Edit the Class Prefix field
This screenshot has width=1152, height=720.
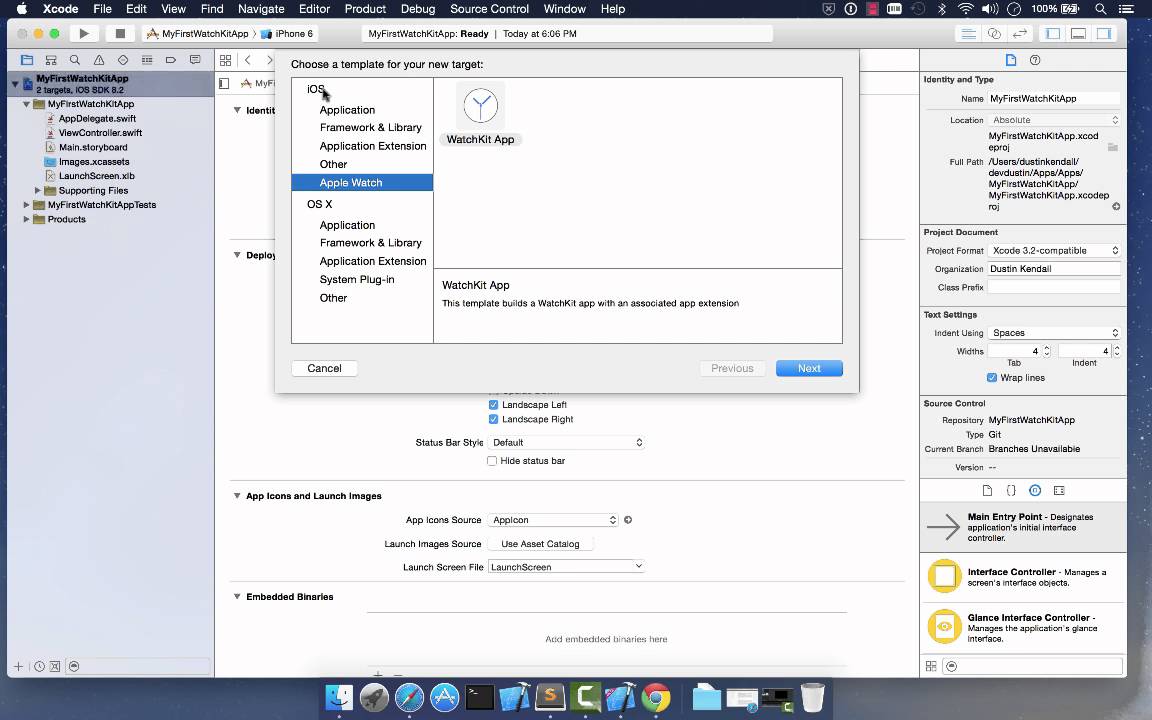coord(1054,287)
